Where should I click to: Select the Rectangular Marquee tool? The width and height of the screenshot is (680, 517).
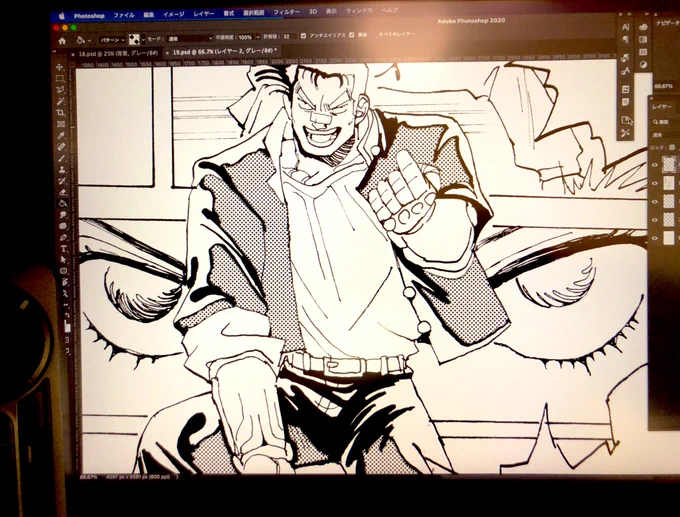click(x=60, y=79)
